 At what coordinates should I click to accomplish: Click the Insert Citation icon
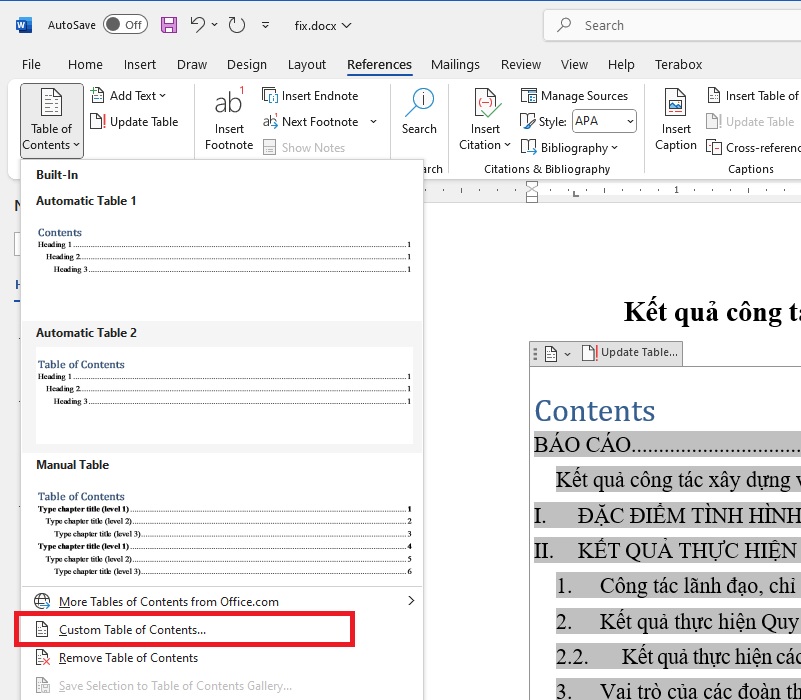[x=485, y=103]
